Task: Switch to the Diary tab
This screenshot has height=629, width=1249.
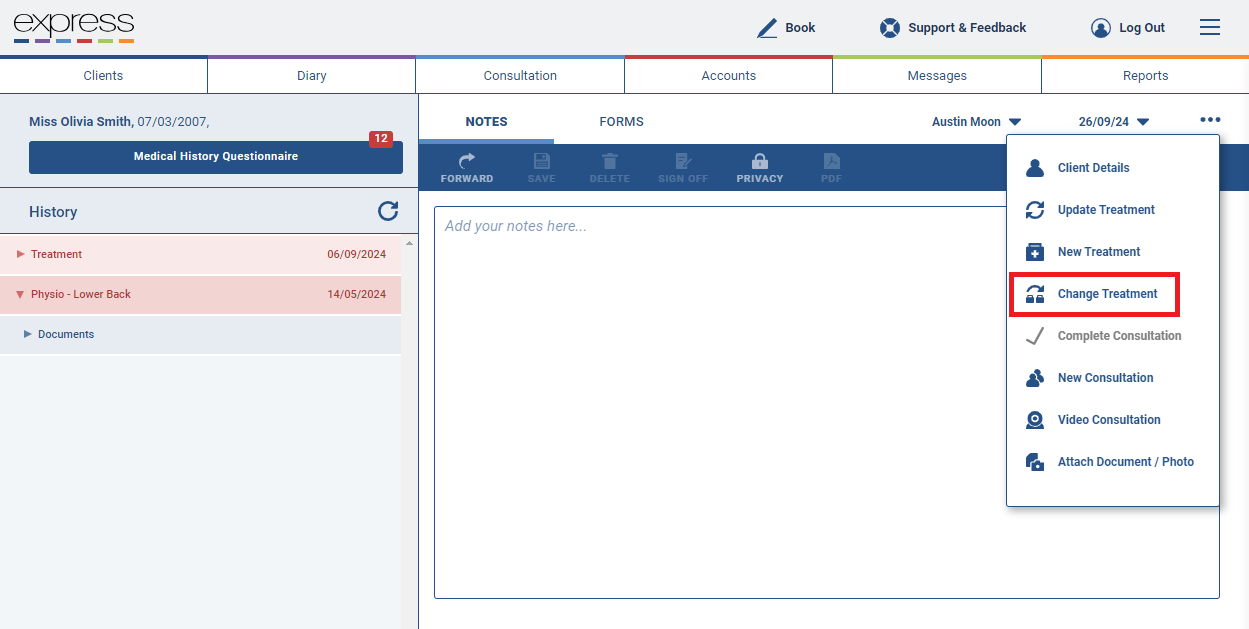Action: tap(312, 76)
